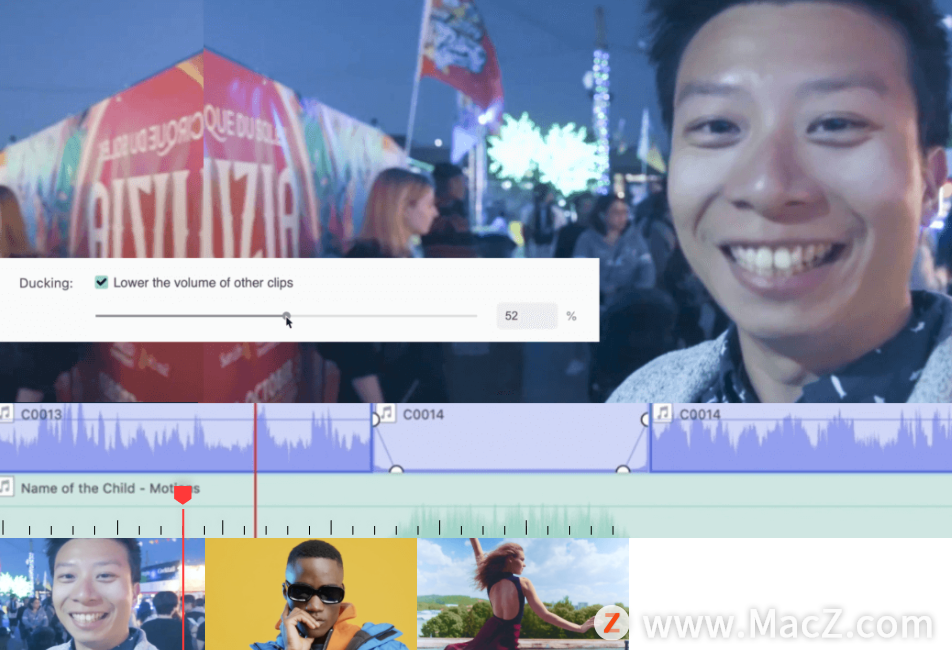The image size is (952, 650).
Task: Select the C0013 audio clip label
Action: [x=41, y=415]
